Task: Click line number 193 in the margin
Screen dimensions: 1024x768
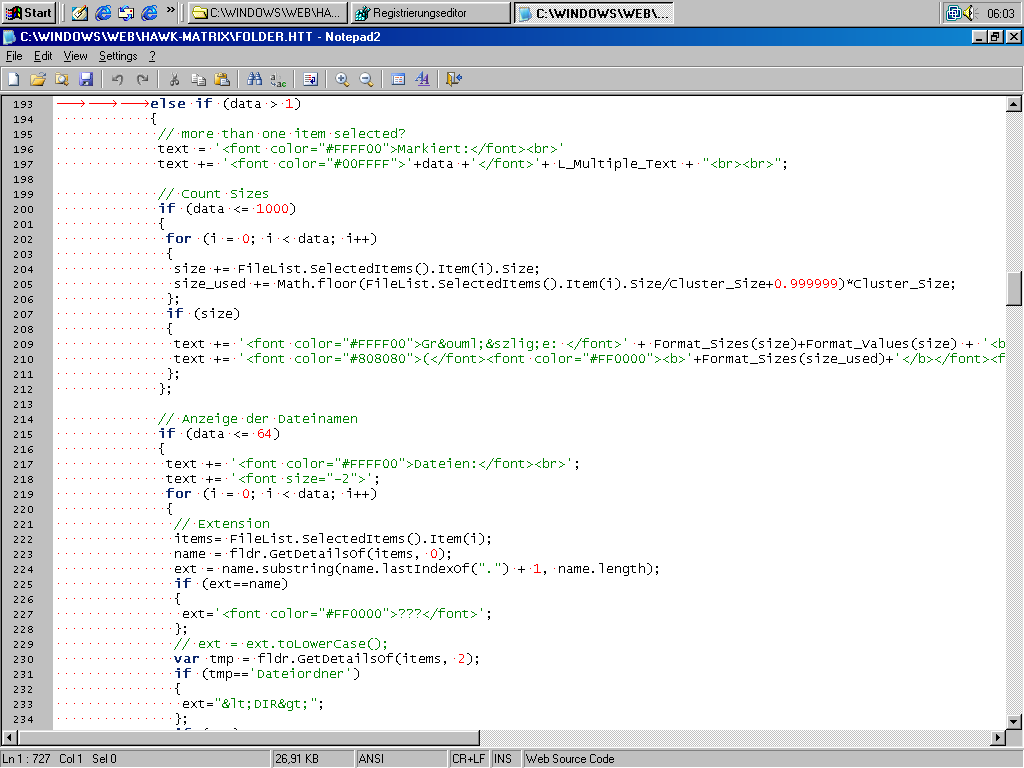Action: (23, 104)
